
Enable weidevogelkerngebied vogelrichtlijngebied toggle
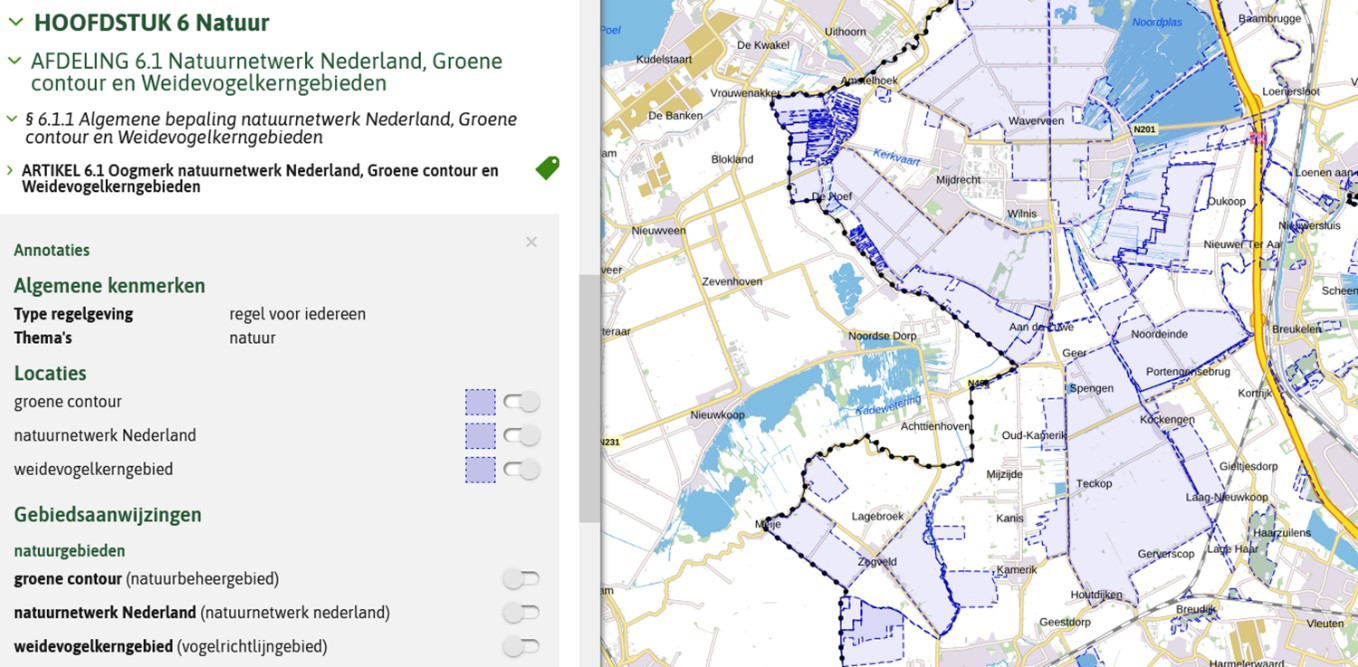click(521, 647)
